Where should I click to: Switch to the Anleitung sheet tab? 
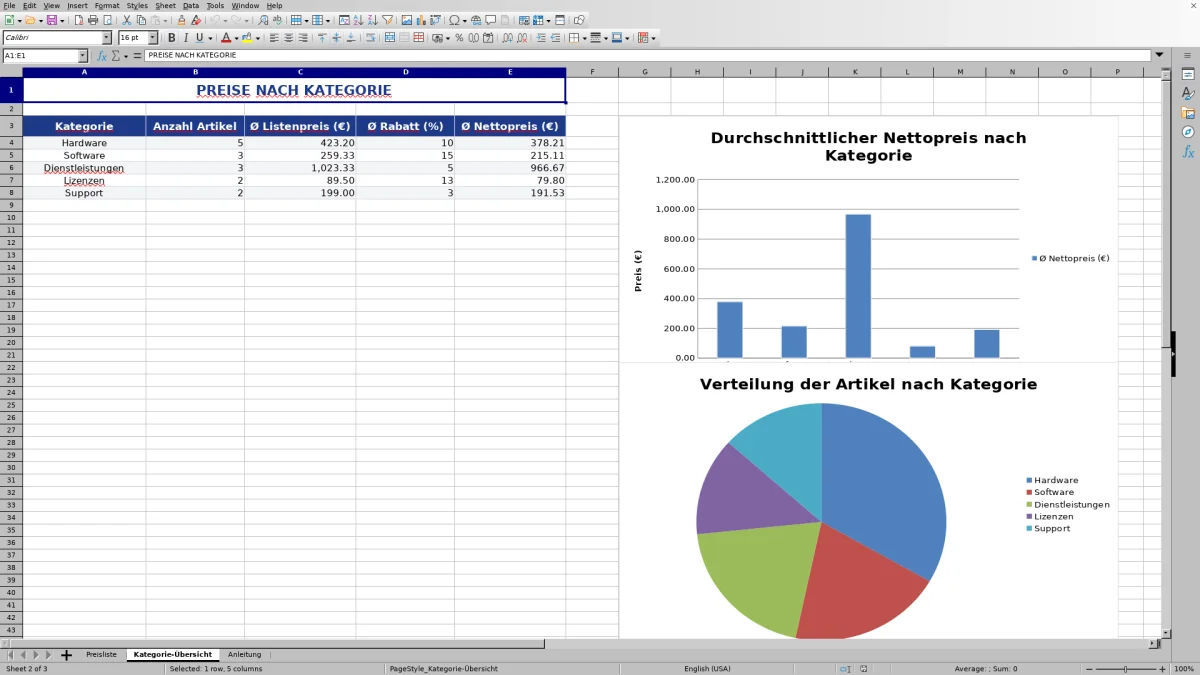tap(245, 654)
